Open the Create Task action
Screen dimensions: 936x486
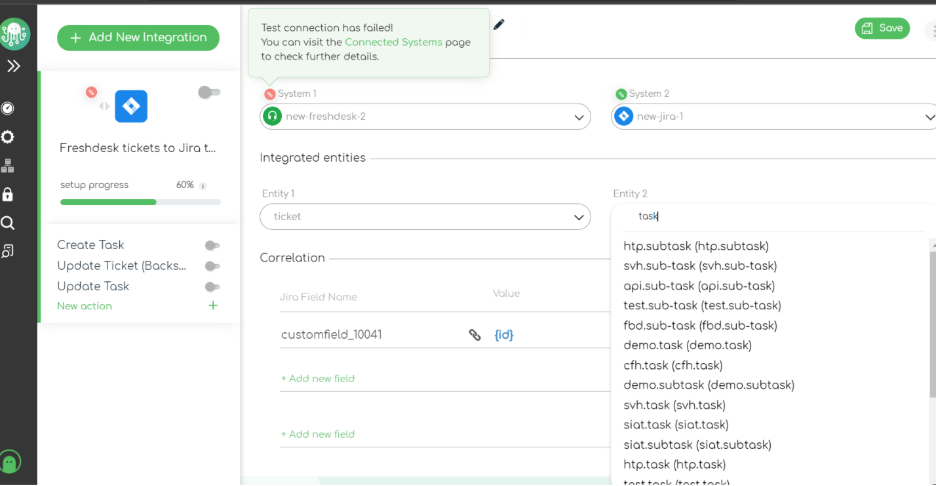pos(91,245)
